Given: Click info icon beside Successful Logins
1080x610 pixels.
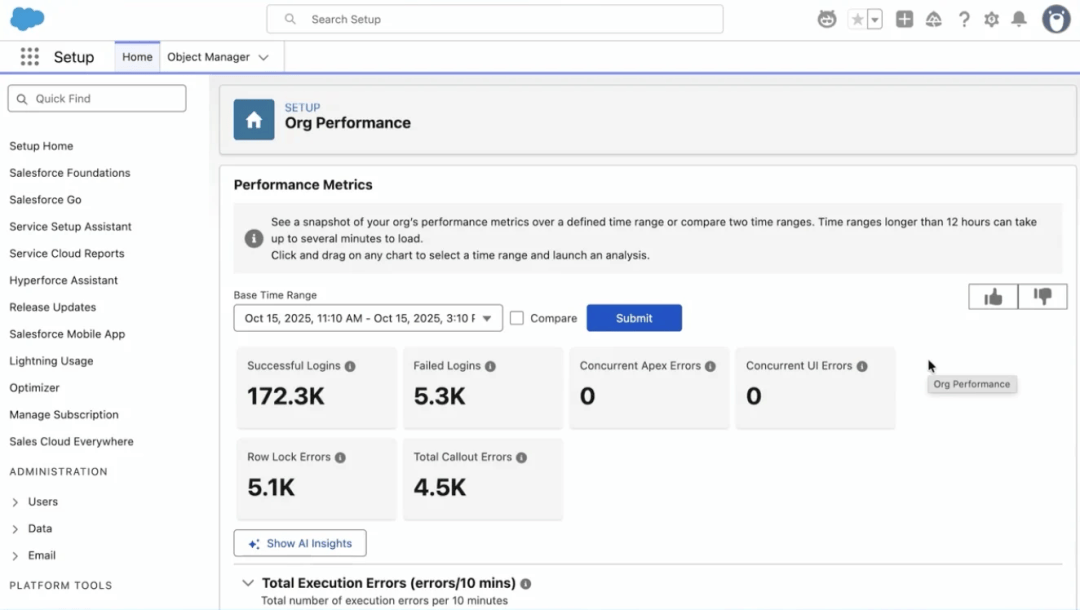Looking at the screenshot, I should coord(350,367).
